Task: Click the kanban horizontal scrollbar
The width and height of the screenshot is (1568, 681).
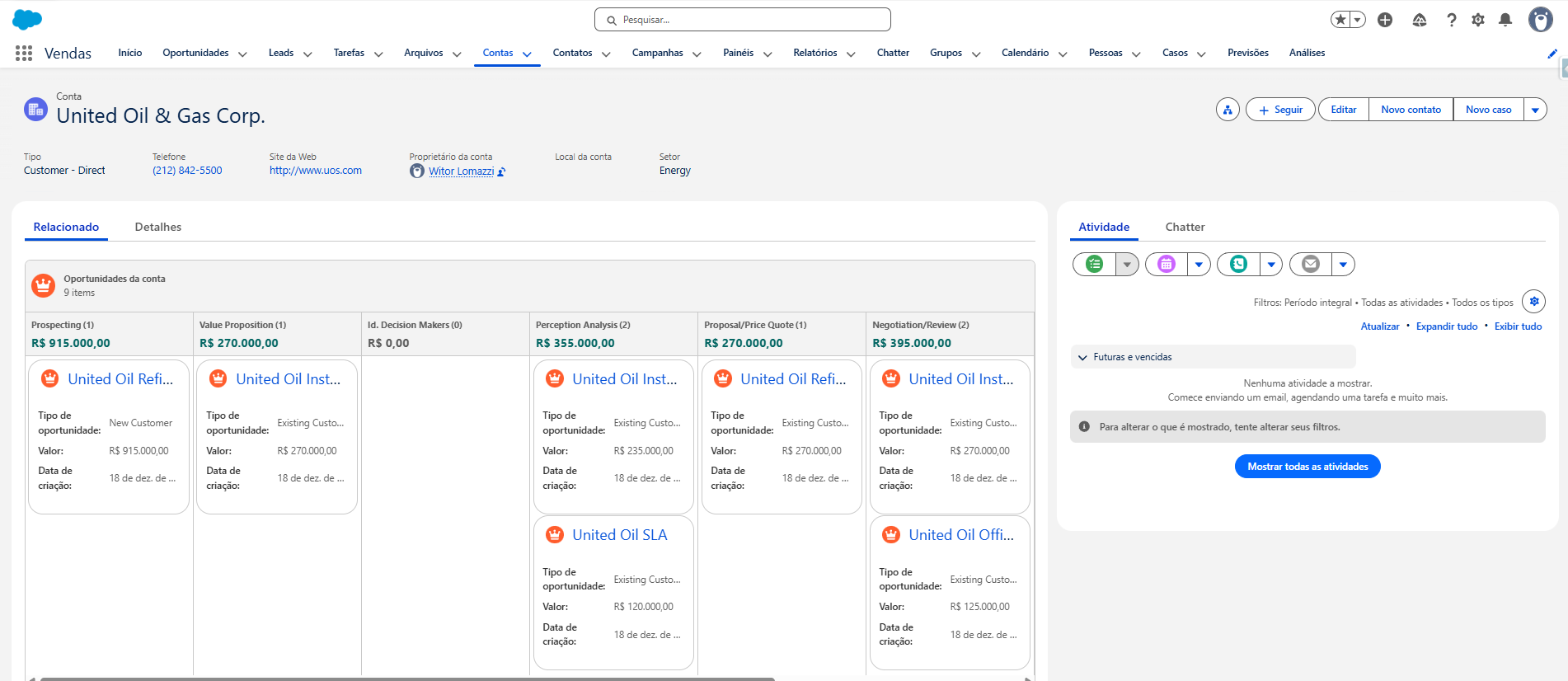Action: click(407, 679)
